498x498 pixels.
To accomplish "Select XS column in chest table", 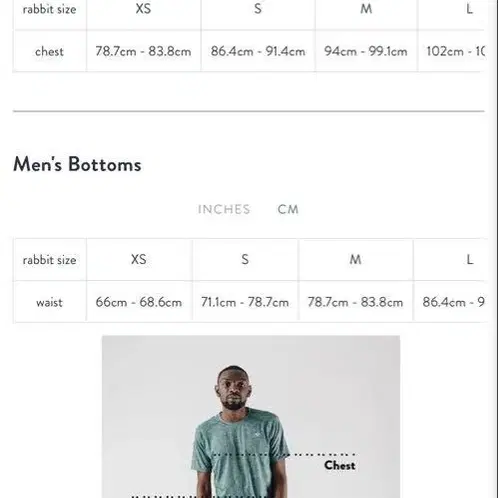I will 143,9.
